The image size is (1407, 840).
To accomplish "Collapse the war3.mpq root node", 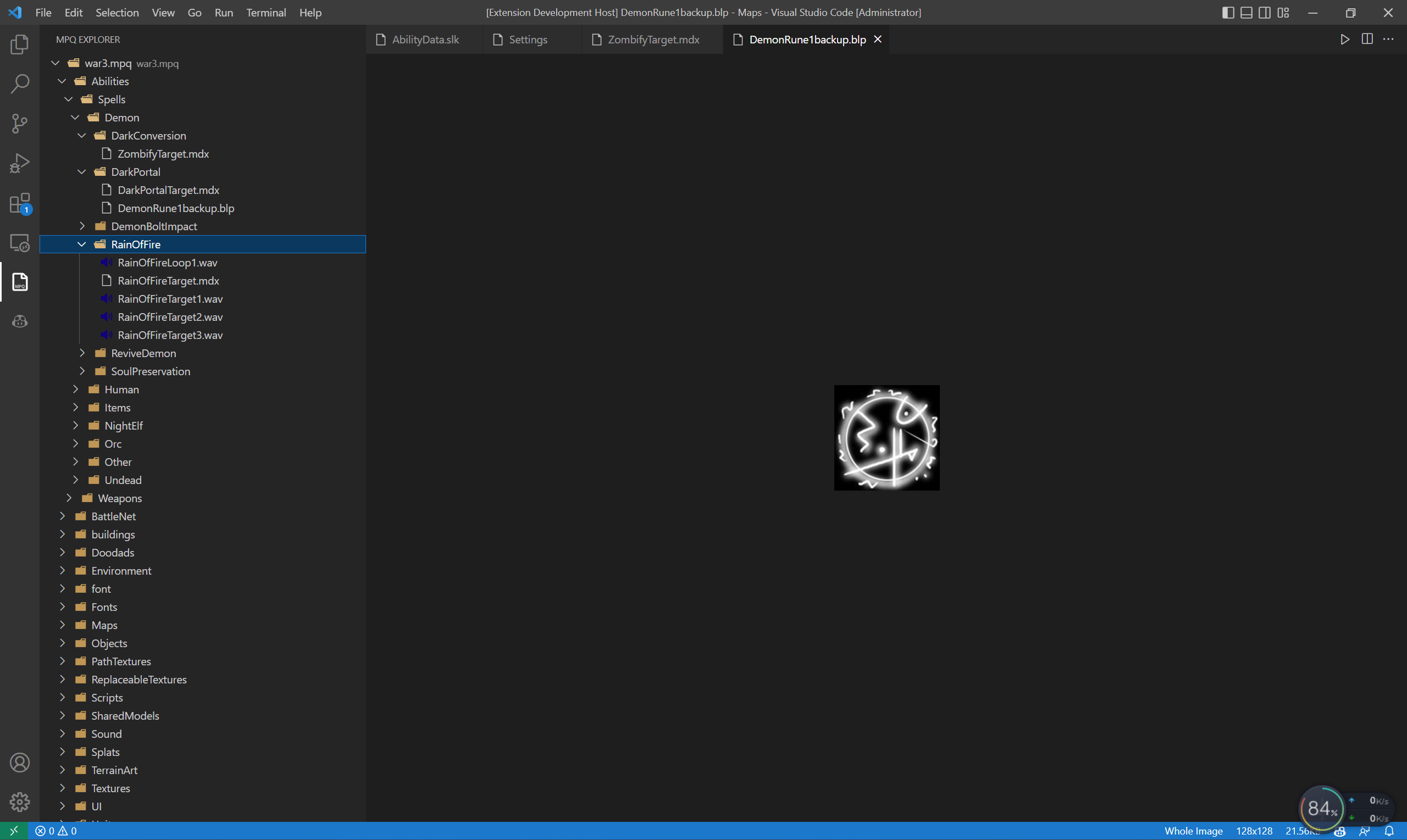I will tap(56, 63).
